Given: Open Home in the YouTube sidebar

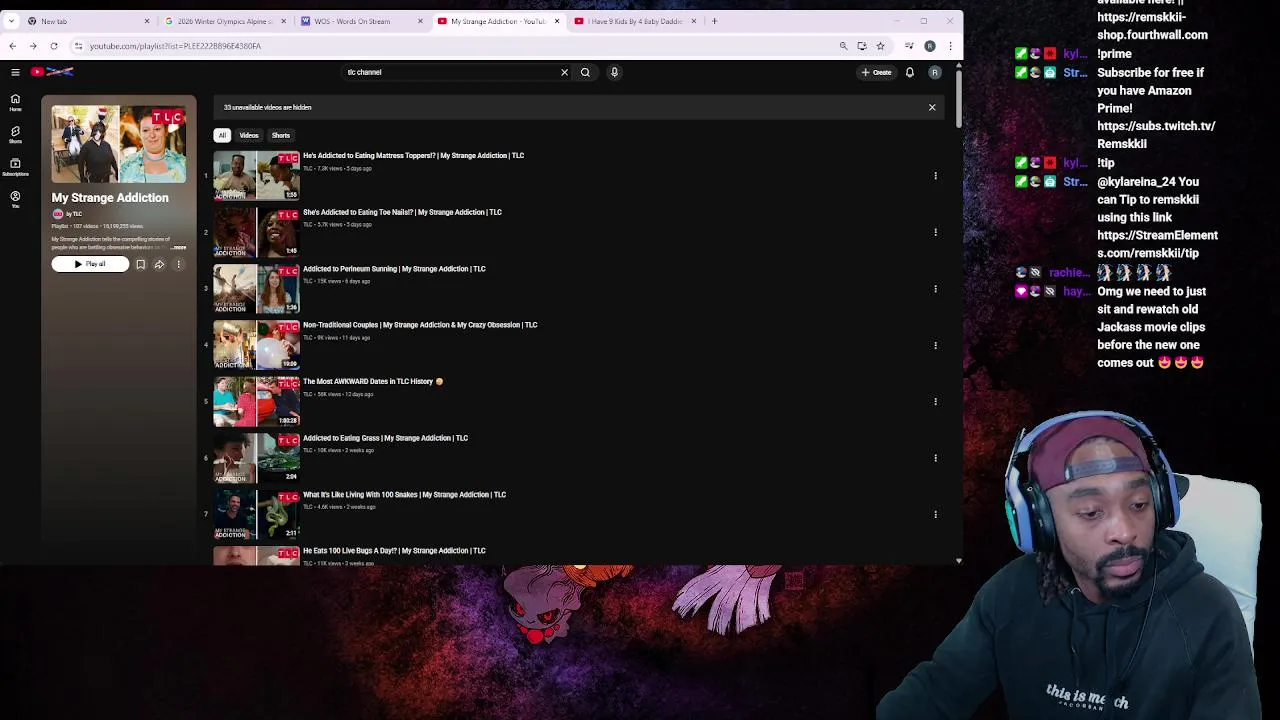Looking at the screenshot, I should click(15, 102).
